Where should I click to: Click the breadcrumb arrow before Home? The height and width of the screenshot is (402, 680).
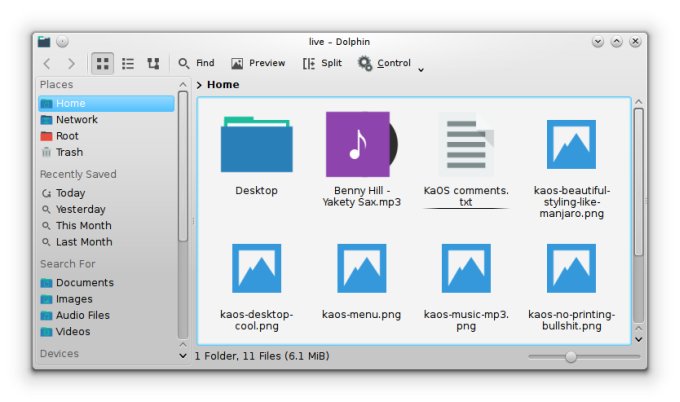[200, 85]
